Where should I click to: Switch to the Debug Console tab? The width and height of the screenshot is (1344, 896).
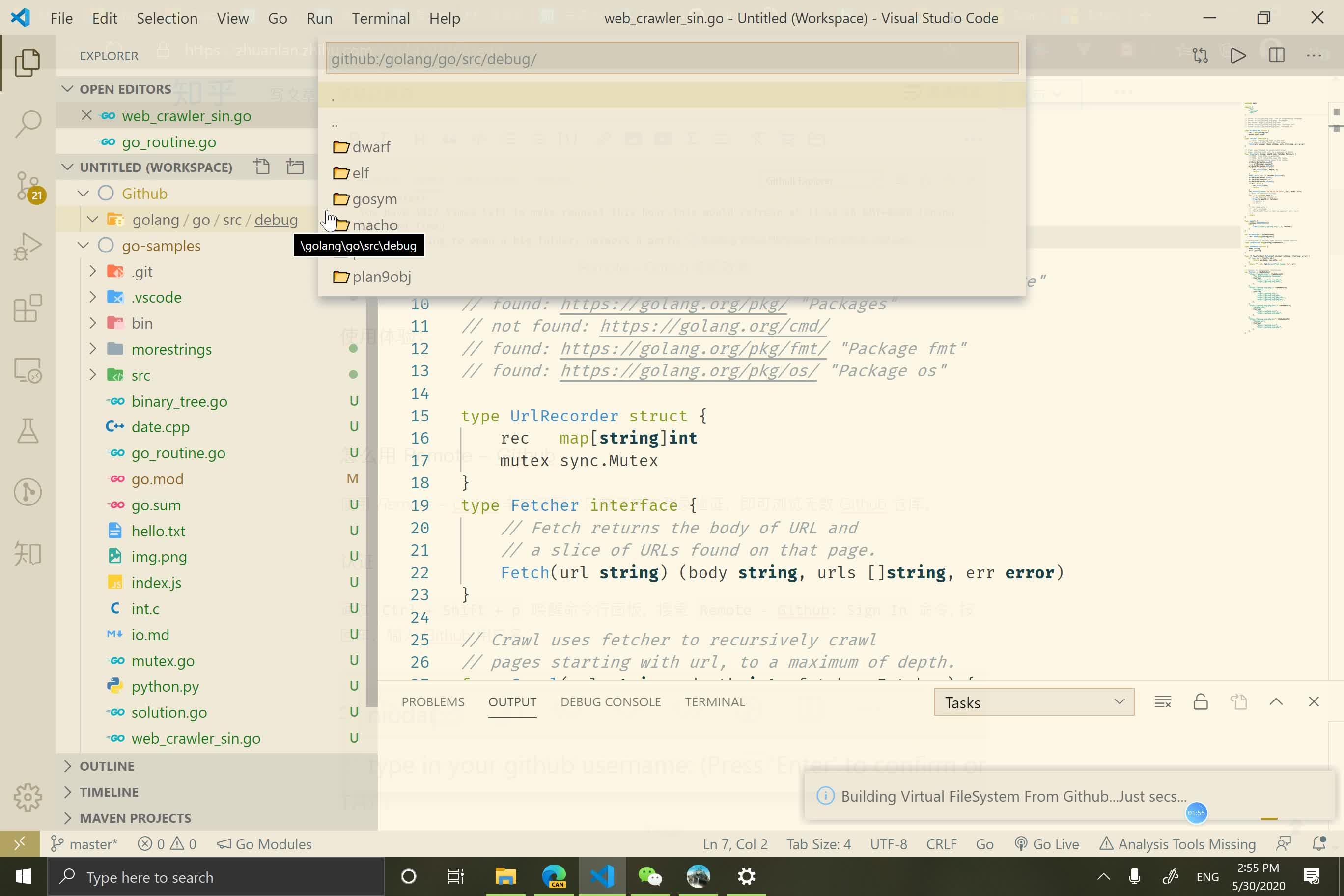point(610,701)
